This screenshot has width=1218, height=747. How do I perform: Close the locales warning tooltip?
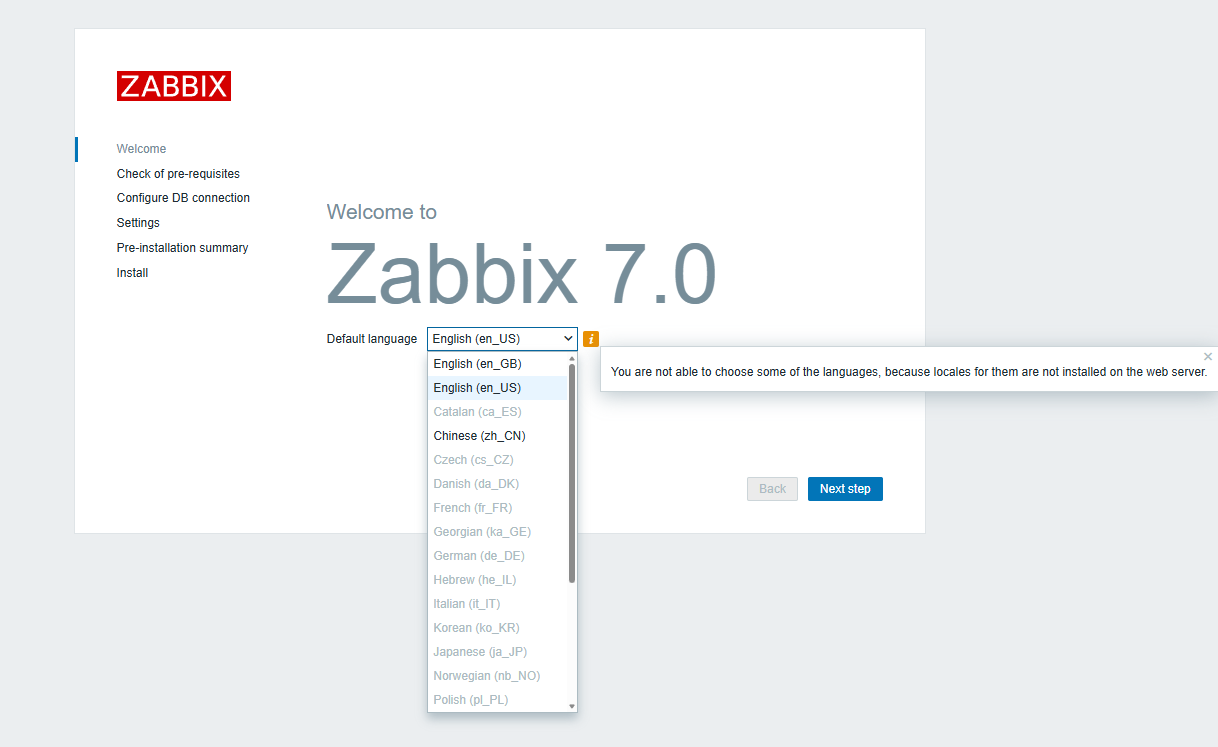(1208, 356)
